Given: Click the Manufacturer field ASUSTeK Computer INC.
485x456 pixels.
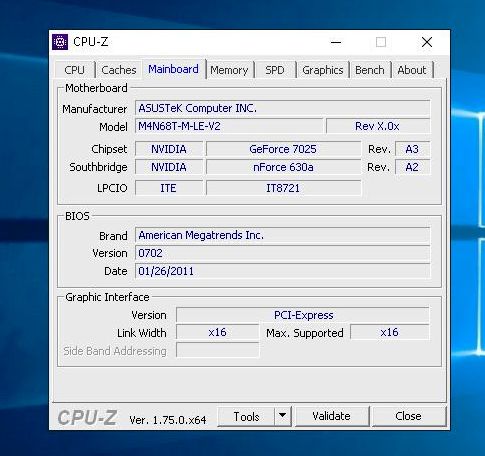Looking at the screenshot, I should coord(282,108).
